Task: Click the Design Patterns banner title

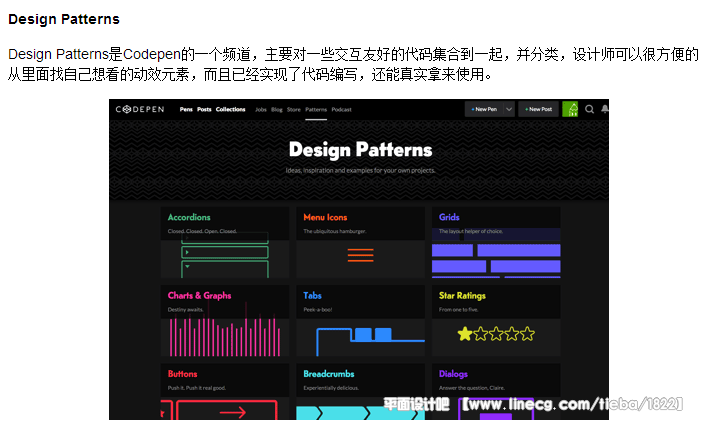Action: 360,150
